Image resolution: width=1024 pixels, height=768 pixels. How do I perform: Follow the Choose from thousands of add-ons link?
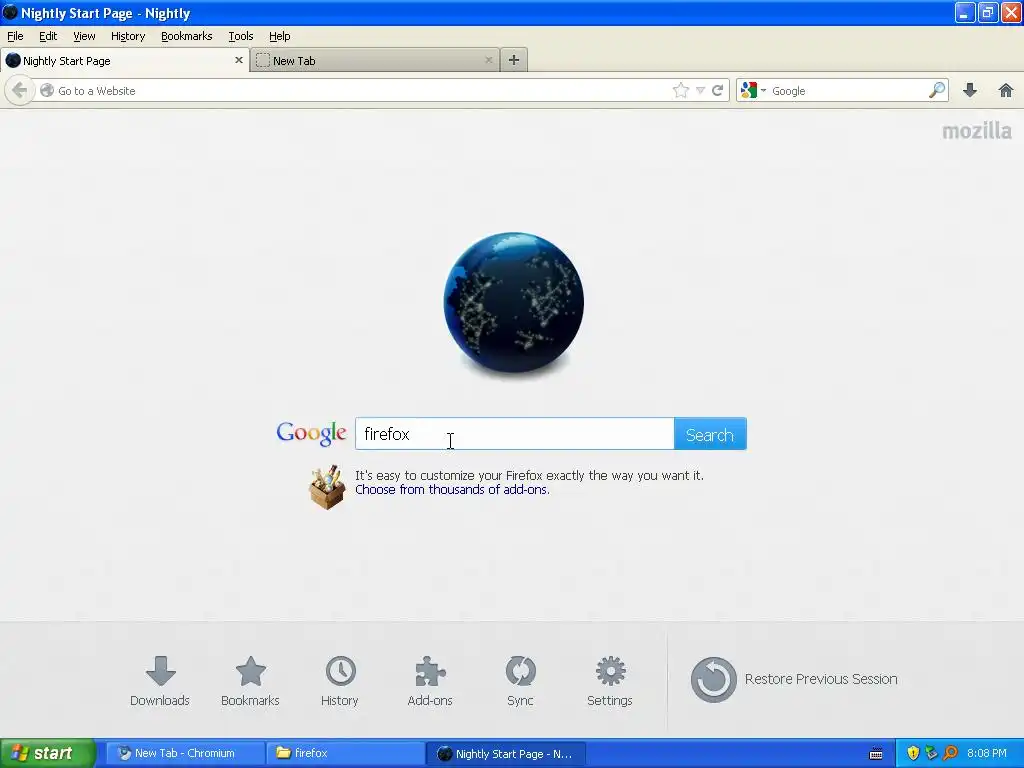pyautogui.click(x=452, y=490)
